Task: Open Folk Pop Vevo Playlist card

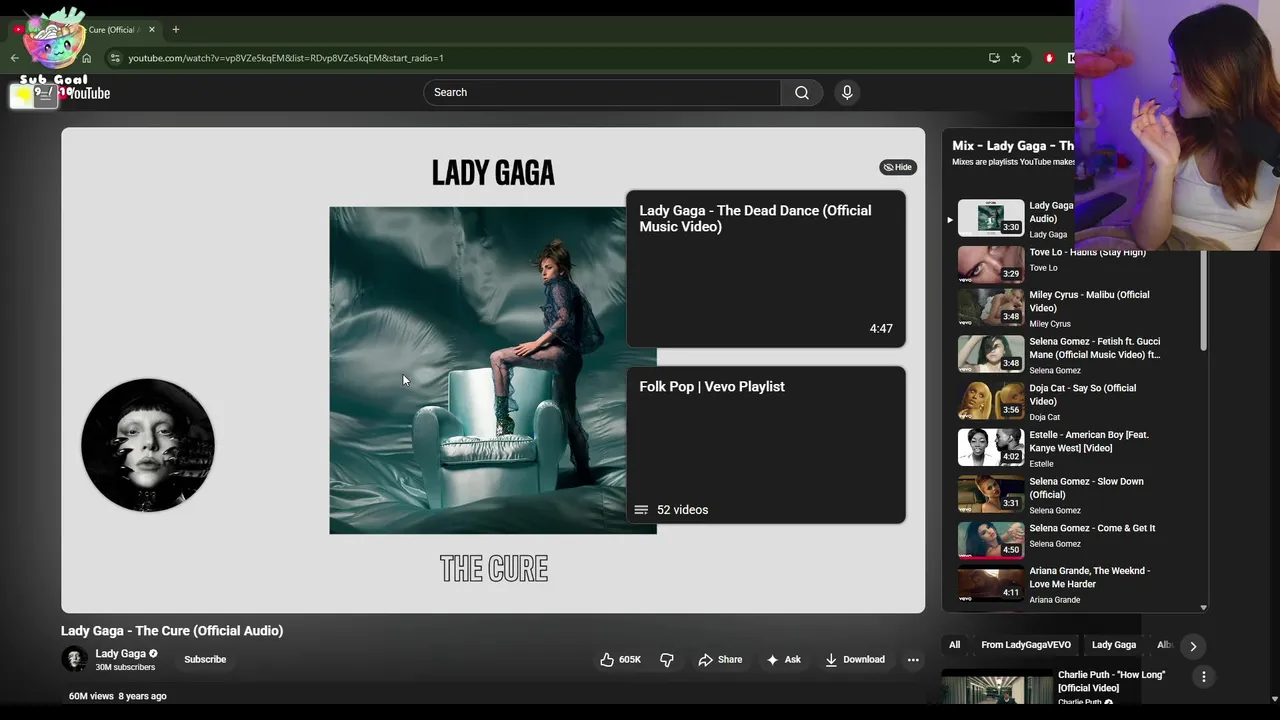Action: (766, 445)
